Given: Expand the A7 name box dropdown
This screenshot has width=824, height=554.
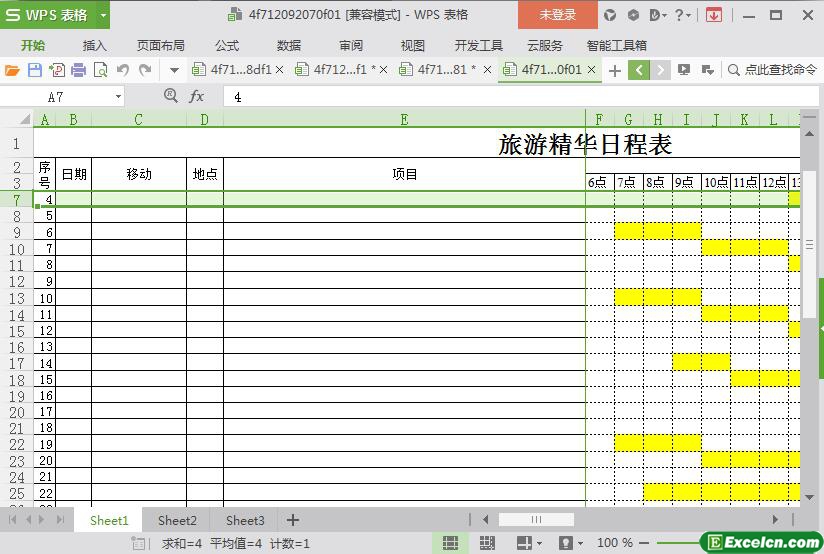Looking at the screenshot, I should click(x=118, y=97).
